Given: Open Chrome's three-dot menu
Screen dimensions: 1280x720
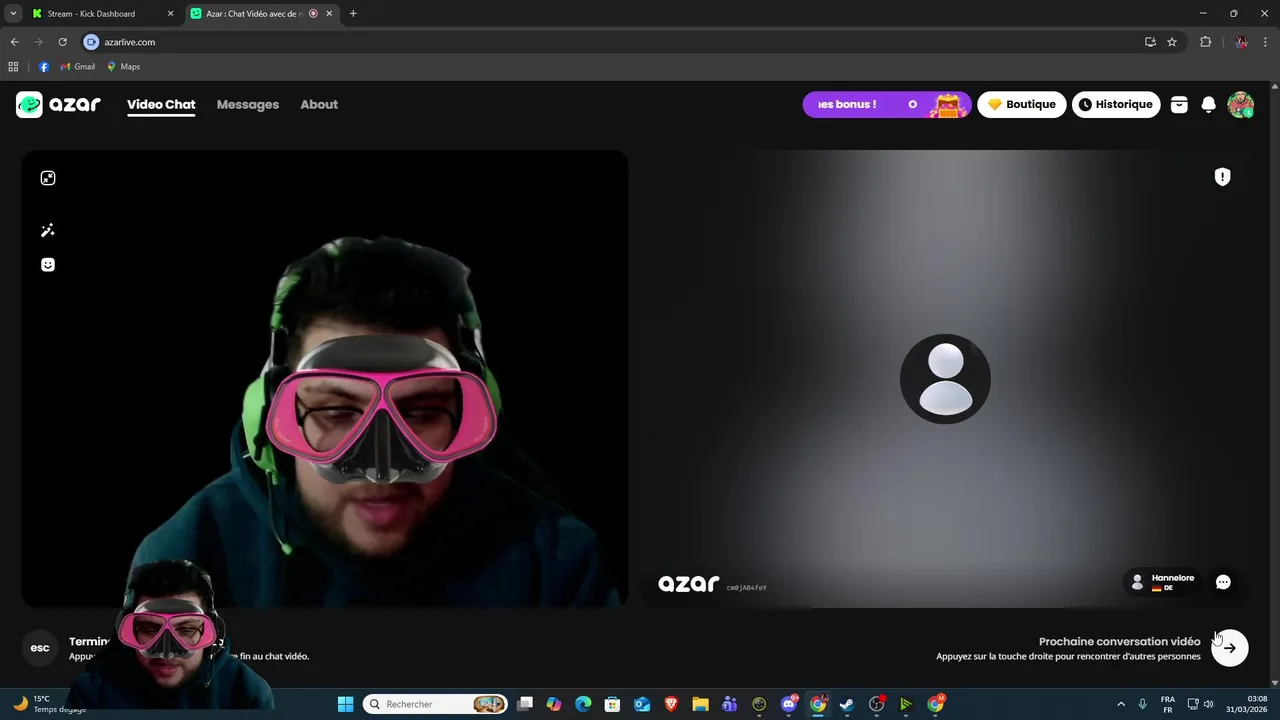Looking at the screenshot, I should click(1266, 42).
